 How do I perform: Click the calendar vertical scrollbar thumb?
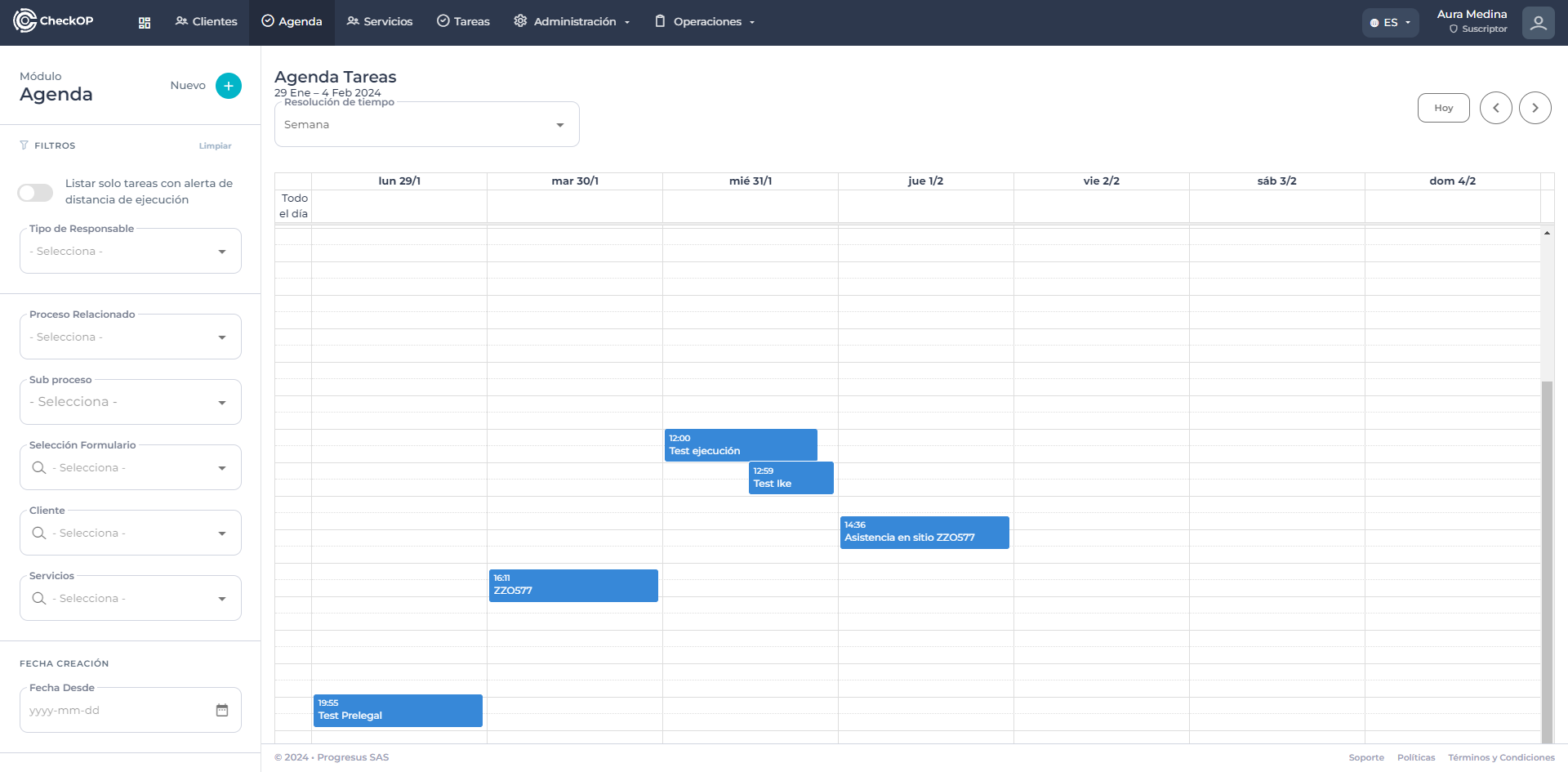tap(1547, 561)
